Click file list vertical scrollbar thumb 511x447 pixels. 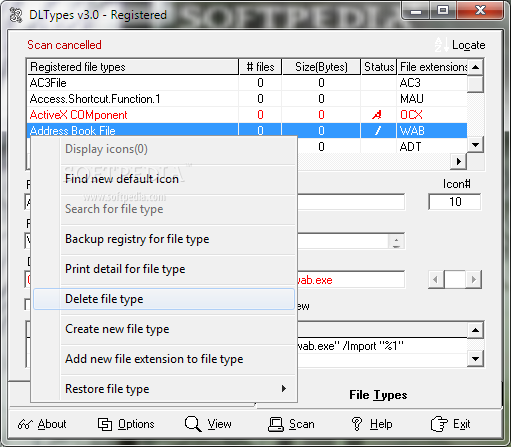(475, 84)
